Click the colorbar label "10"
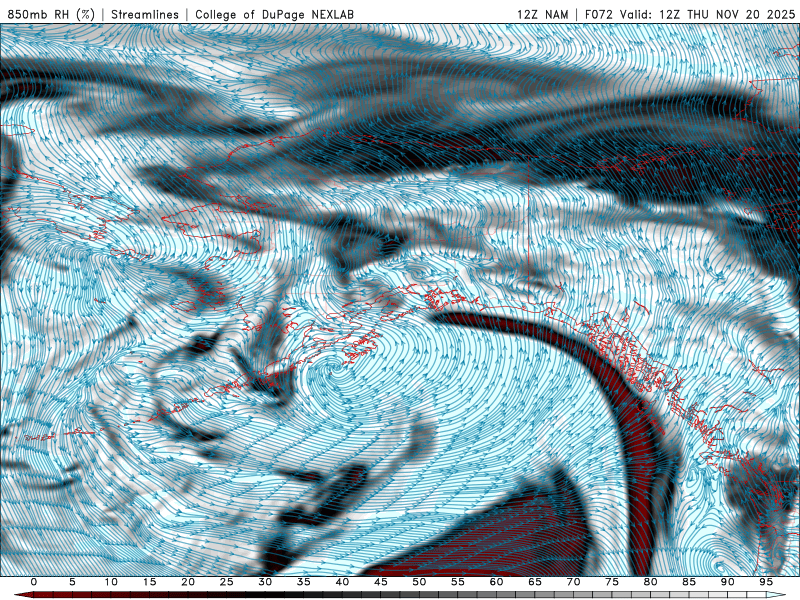 pyautogui.click(x=111, y=582)
